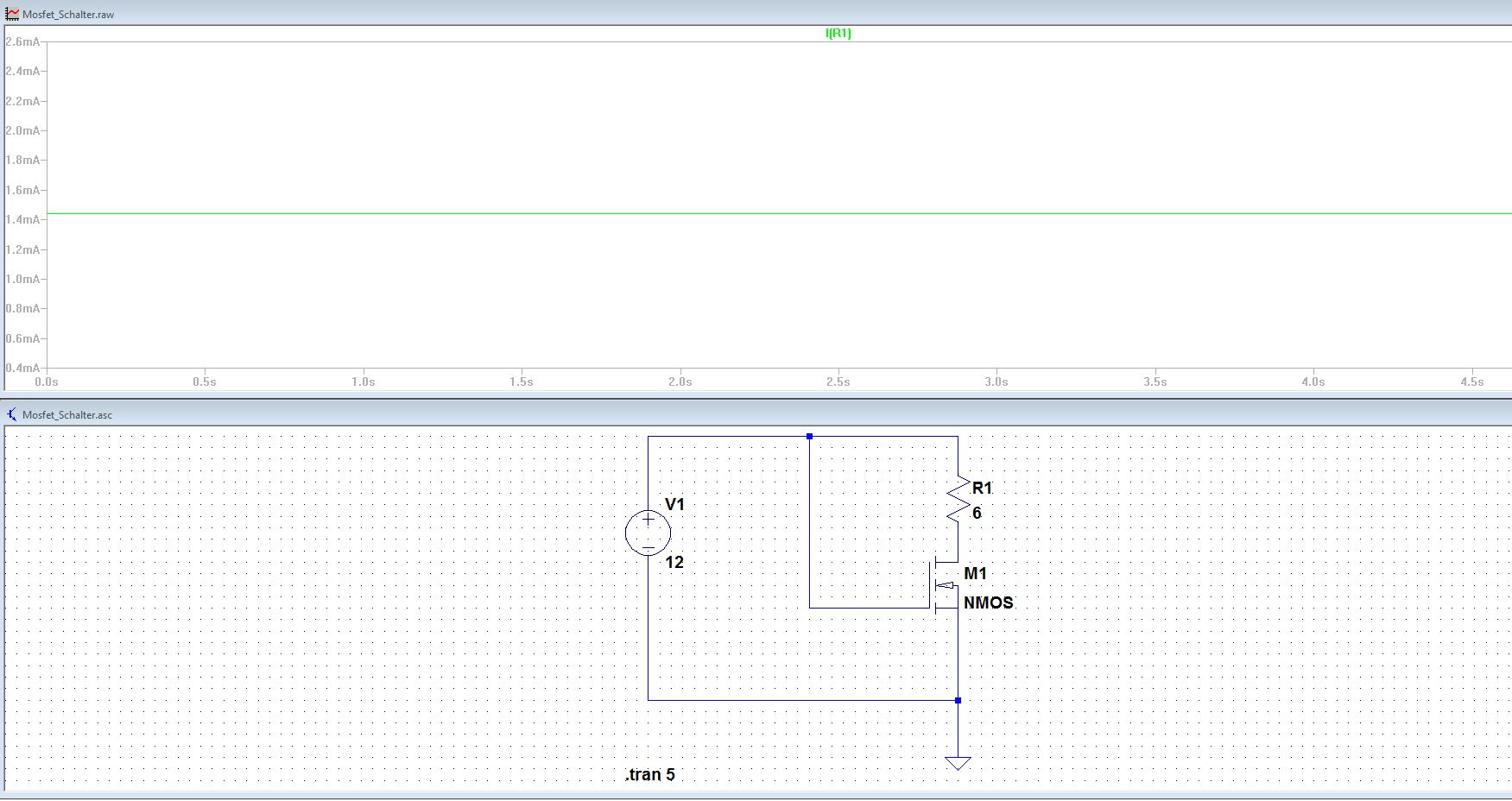Viewport: 1512px width, 801px height.
Task: Click the green I(R1) trace line
Action: coord(779,213)
